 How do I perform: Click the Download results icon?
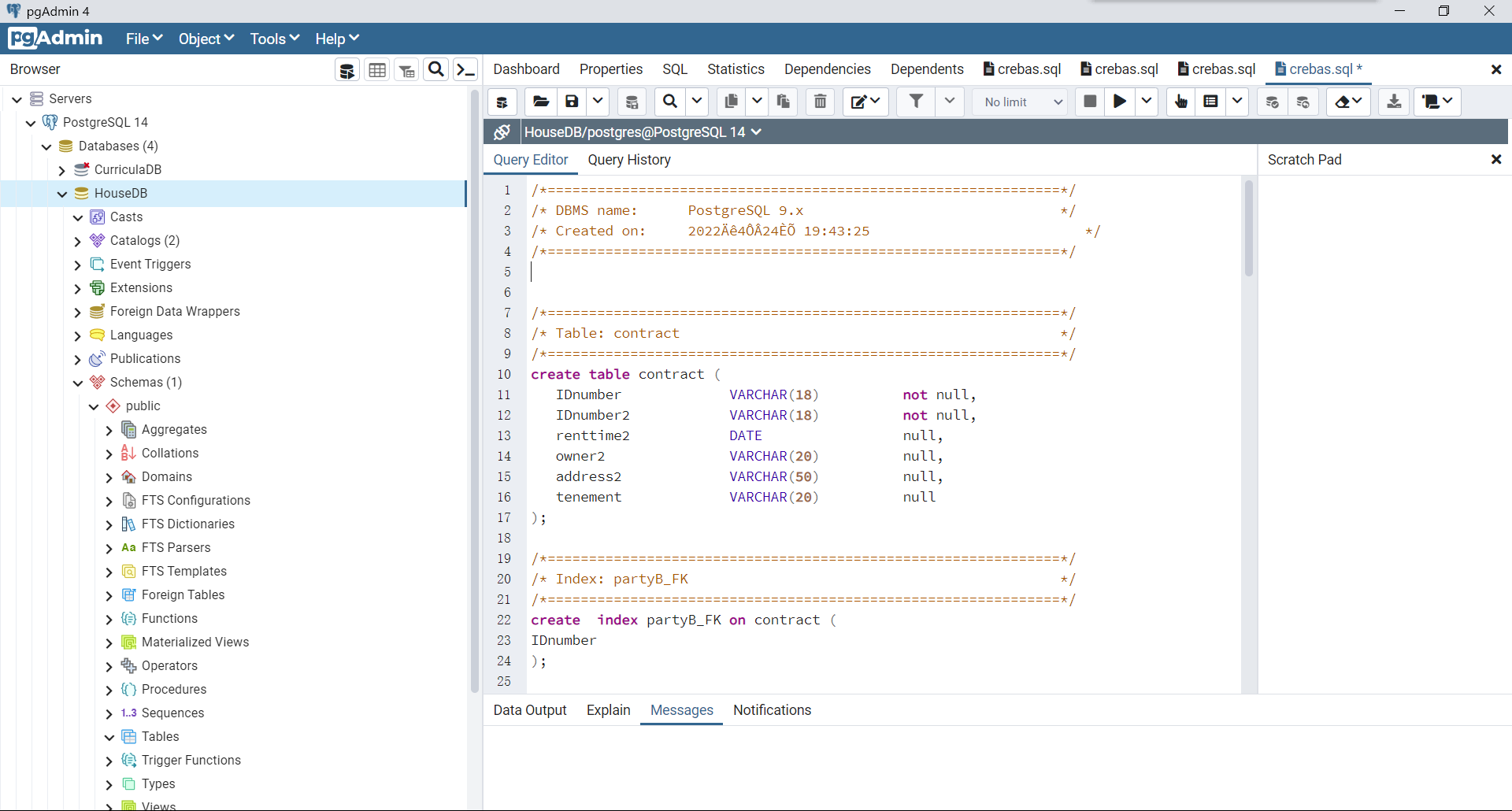coord(1394,102)
